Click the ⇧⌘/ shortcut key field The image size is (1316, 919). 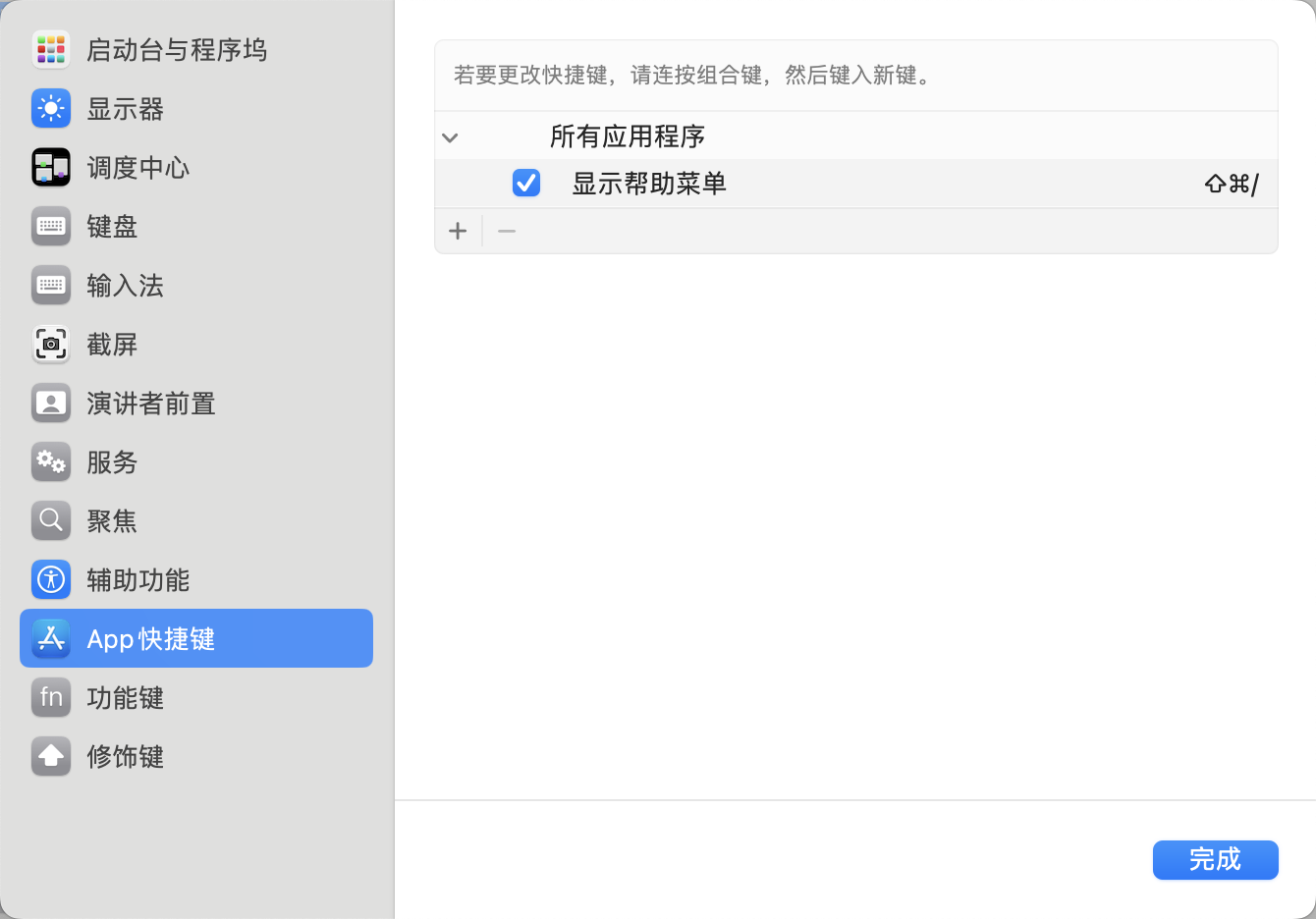coord(1231,184)
